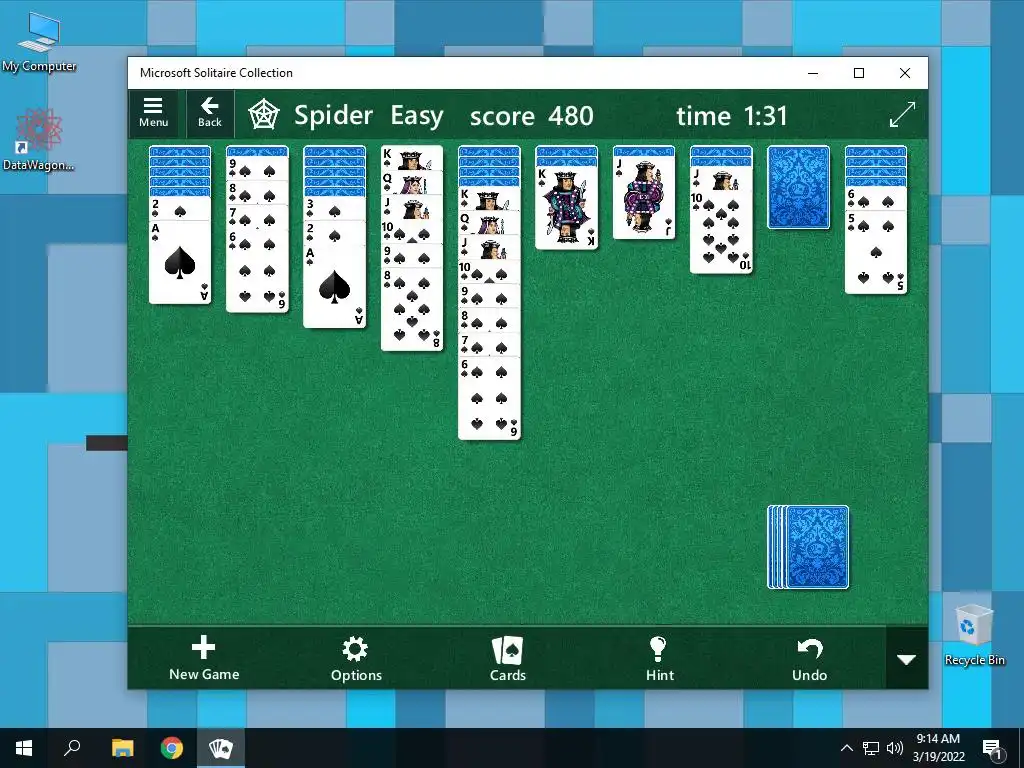Open the volume speaker tray icon

894,748
